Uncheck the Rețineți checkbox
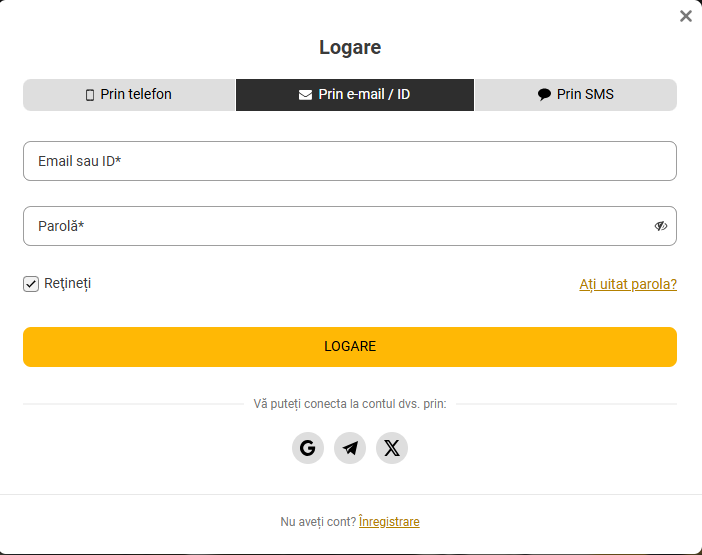The height and width of the screenshot is (555, 702). click(31, 284)
